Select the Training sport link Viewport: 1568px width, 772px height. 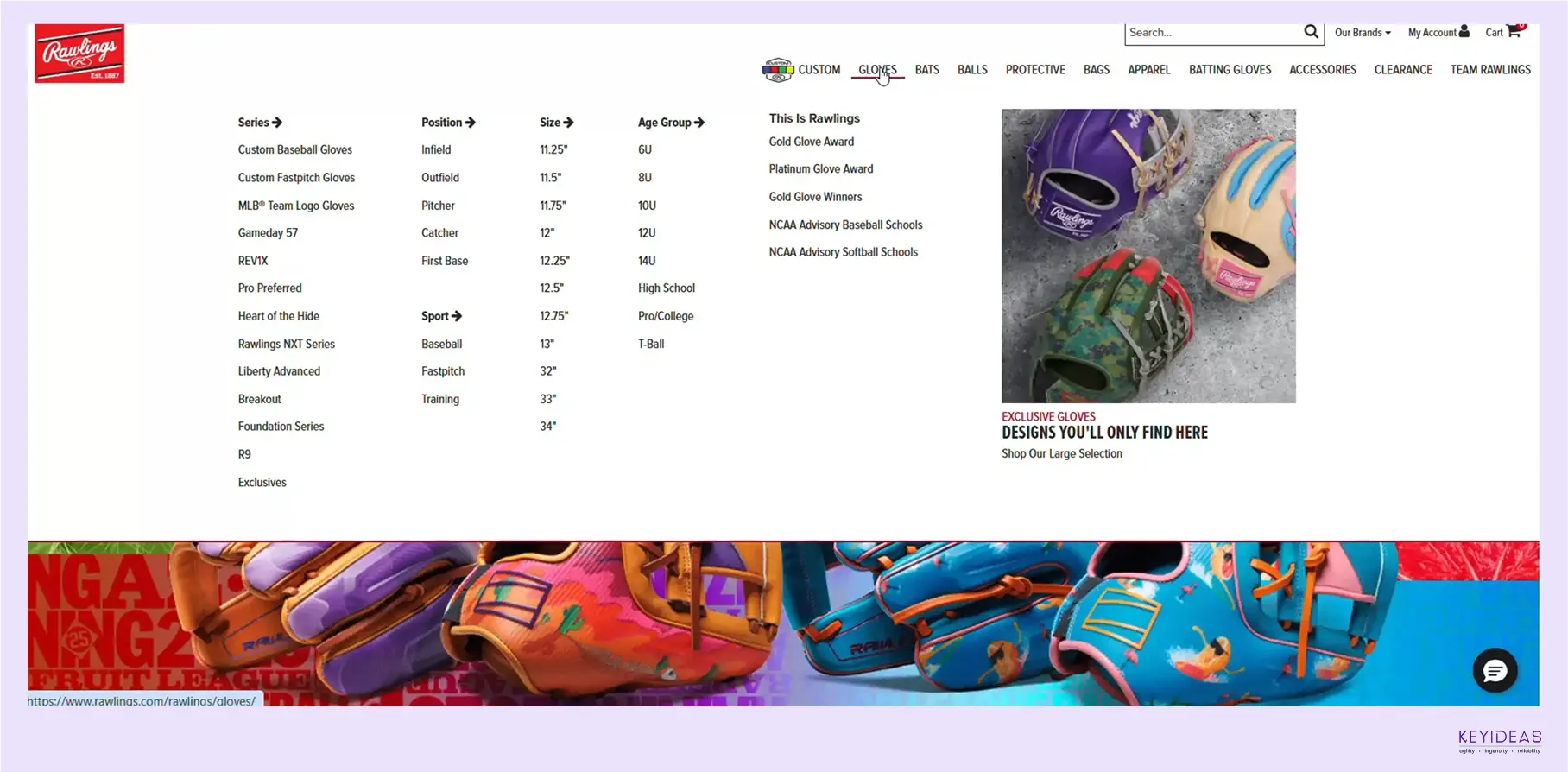coord(440,399)
